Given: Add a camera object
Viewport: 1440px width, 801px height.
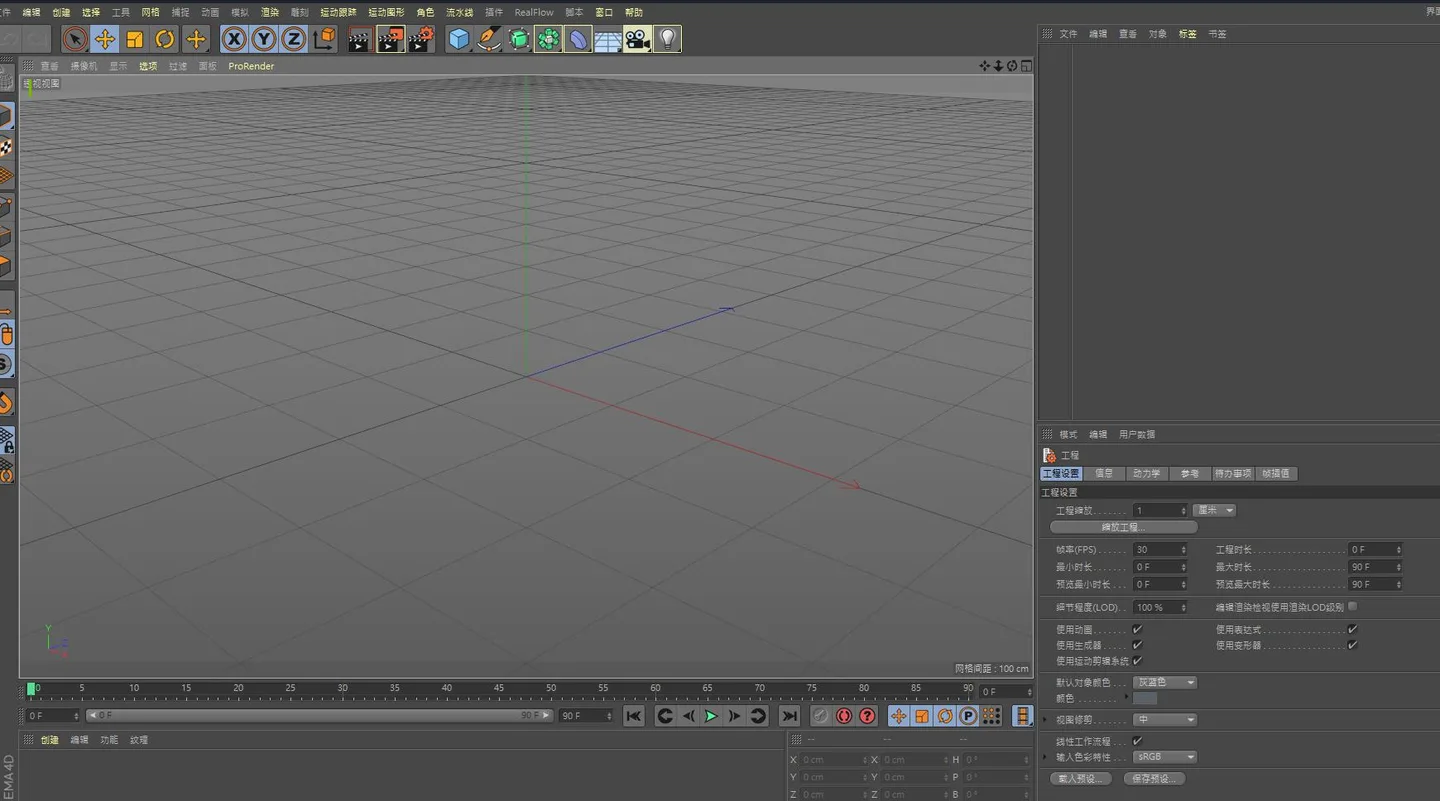Looking at the screenshot, I should 637,39.
